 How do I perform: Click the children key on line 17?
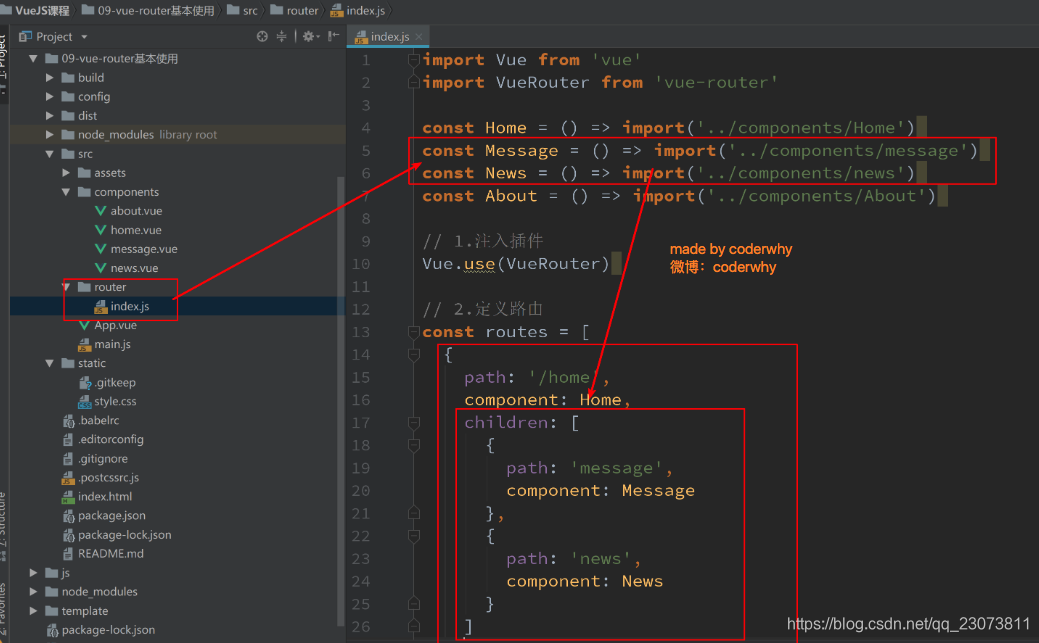click(506, 422)
